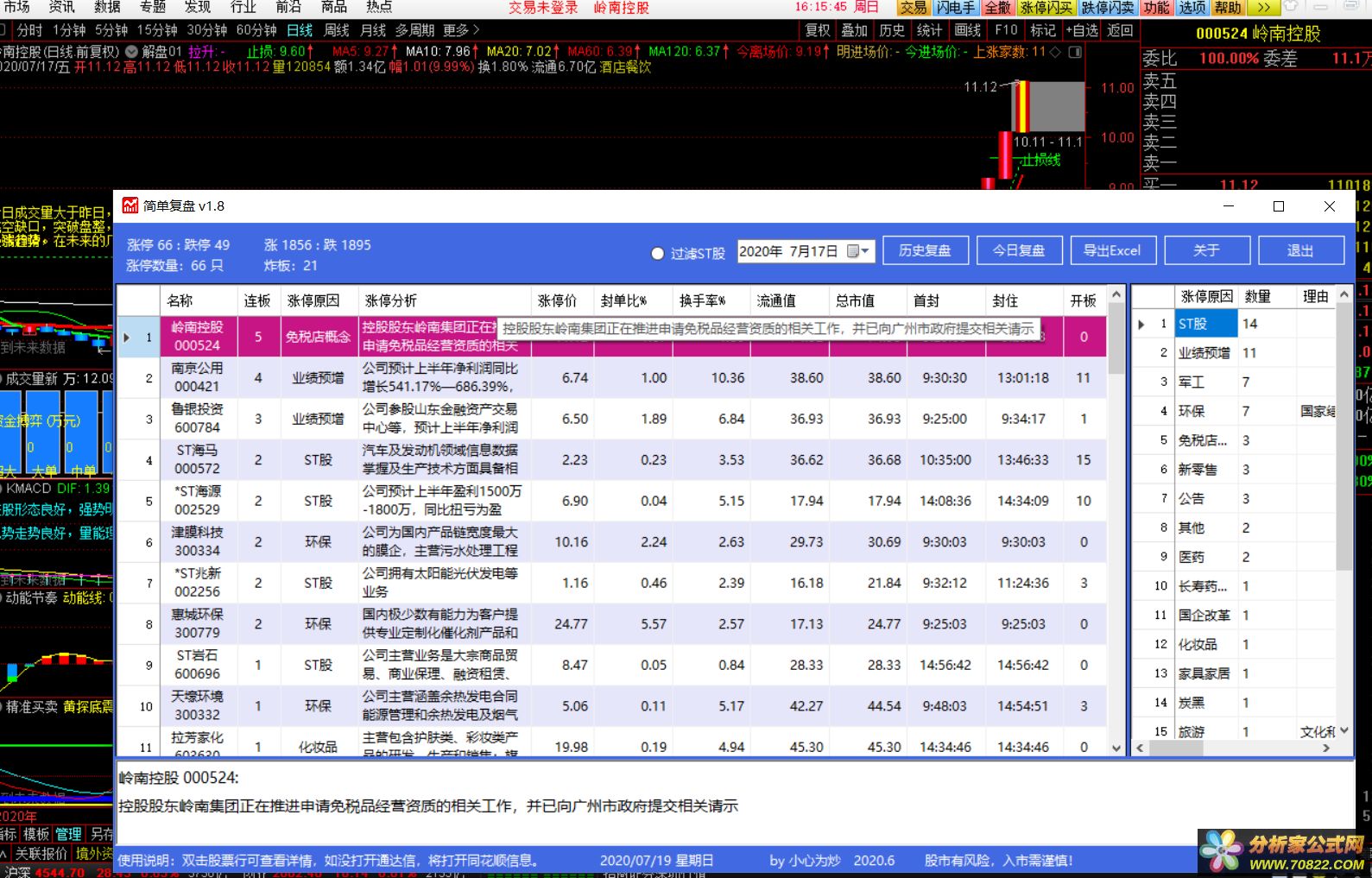Select the 津膜科技 300334 row
Image resolution: width=1372 pixels, height=878 pixels.
611,542
